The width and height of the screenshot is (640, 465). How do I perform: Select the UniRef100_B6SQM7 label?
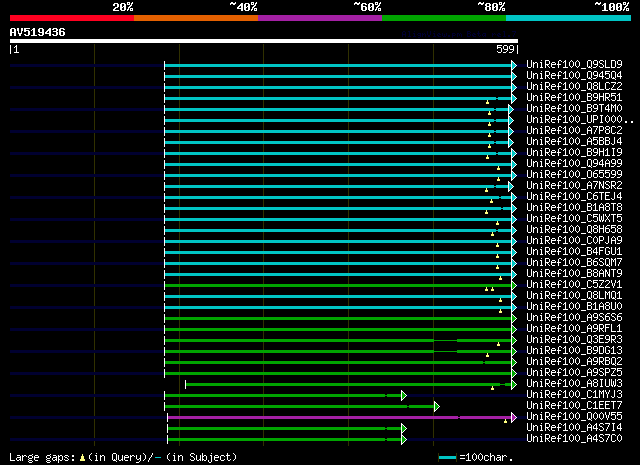574,263
